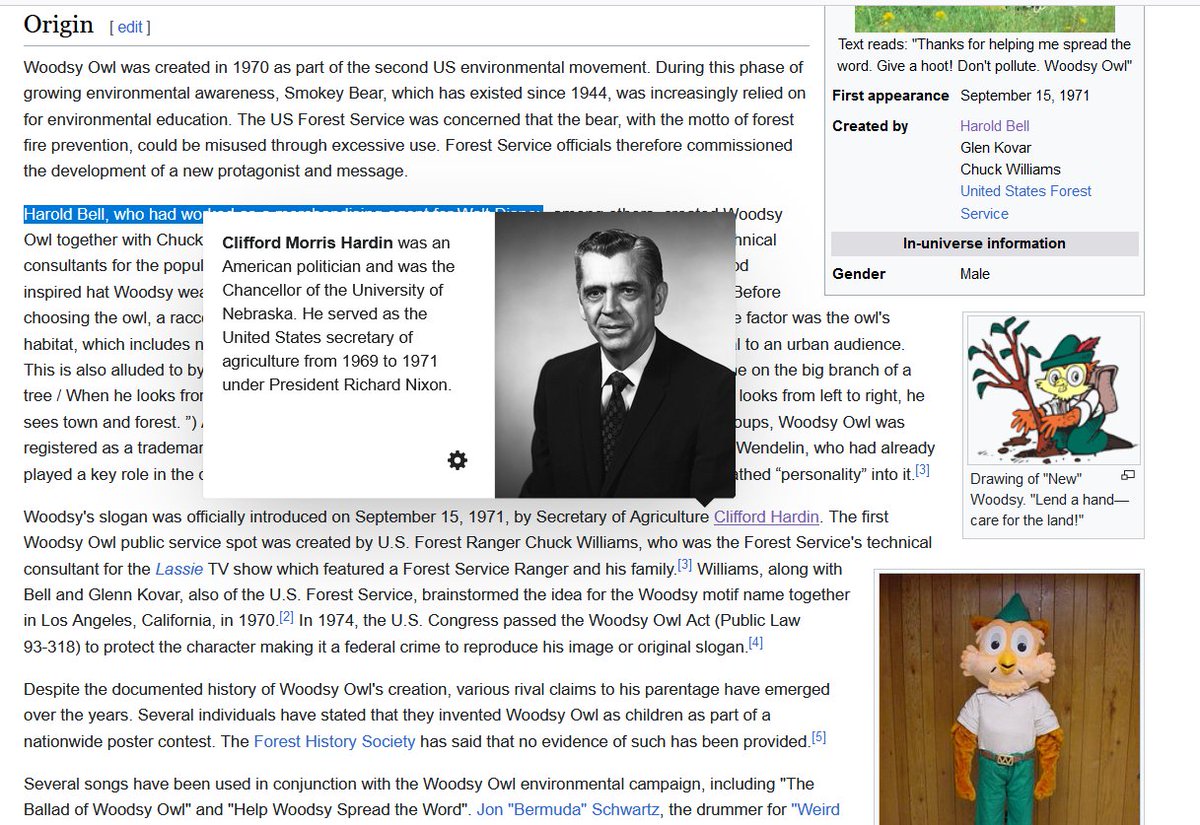Click the In-universe information header
1200x825 pixels.
coord(984,244)
